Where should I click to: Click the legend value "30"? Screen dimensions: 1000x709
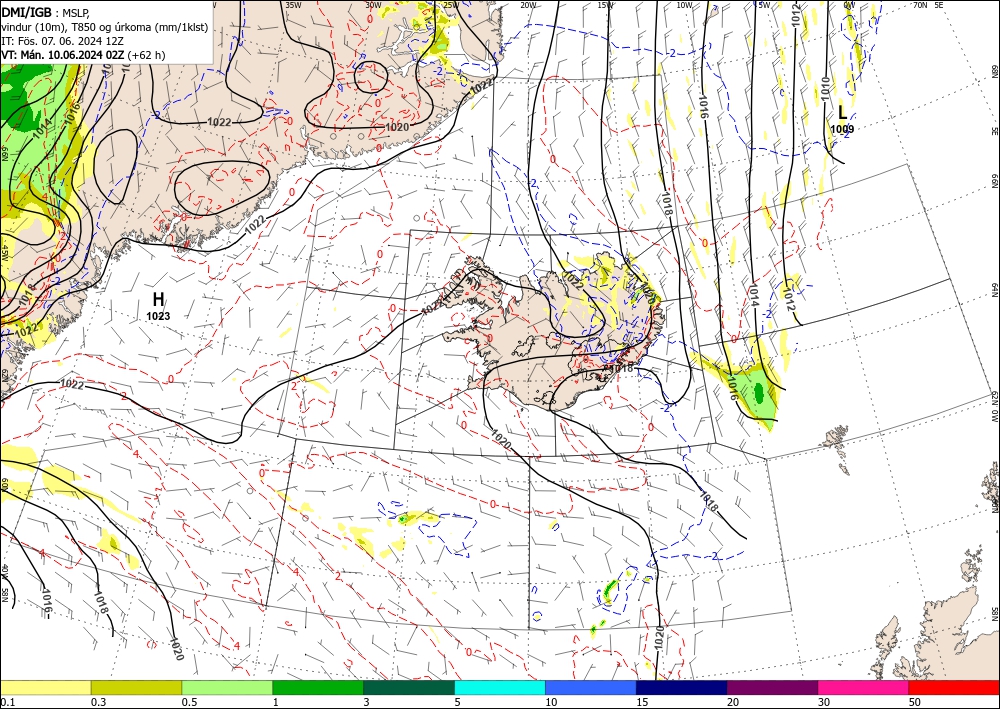click(824, 702)
